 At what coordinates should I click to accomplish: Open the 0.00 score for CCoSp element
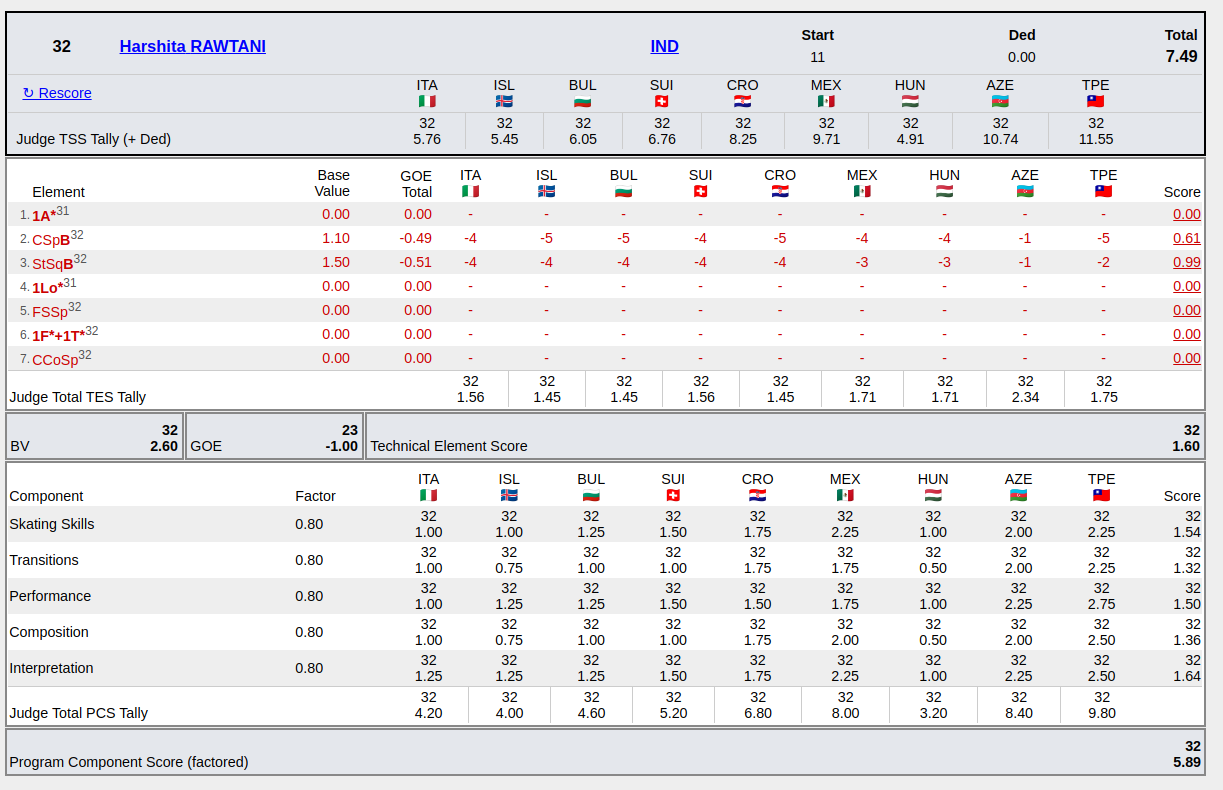tap(1186, 358)
